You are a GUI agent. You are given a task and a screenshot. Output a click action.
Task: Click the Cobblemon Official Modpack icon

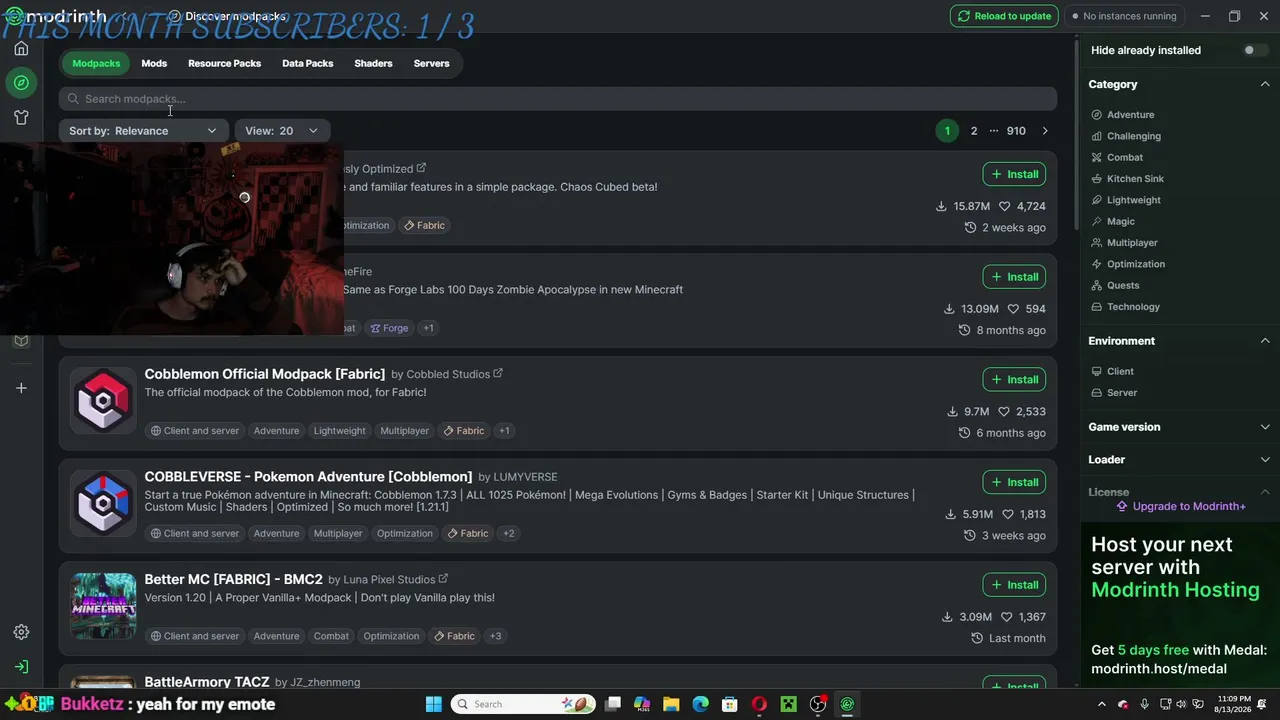tap(103, 401)
